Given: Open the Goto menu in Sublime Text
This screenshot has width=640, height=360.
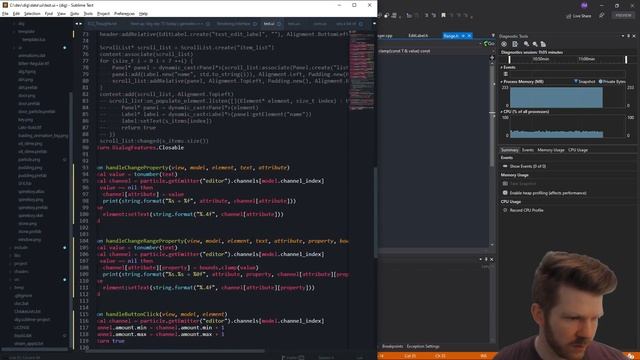Looking at the screenshot, I should [74, 13].
